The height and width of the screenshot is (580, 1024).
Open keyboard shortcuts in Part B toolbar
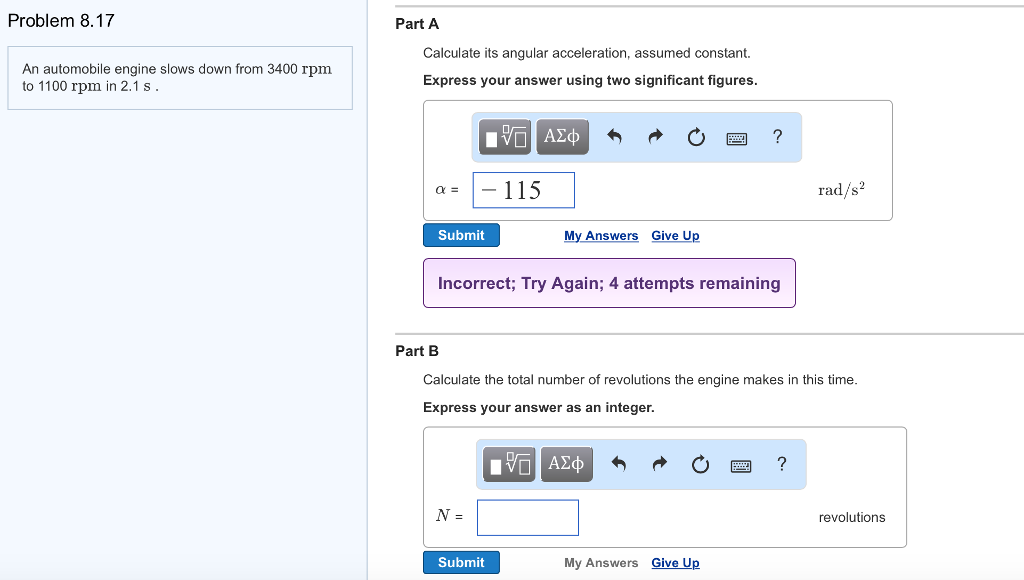click(741, 465)
